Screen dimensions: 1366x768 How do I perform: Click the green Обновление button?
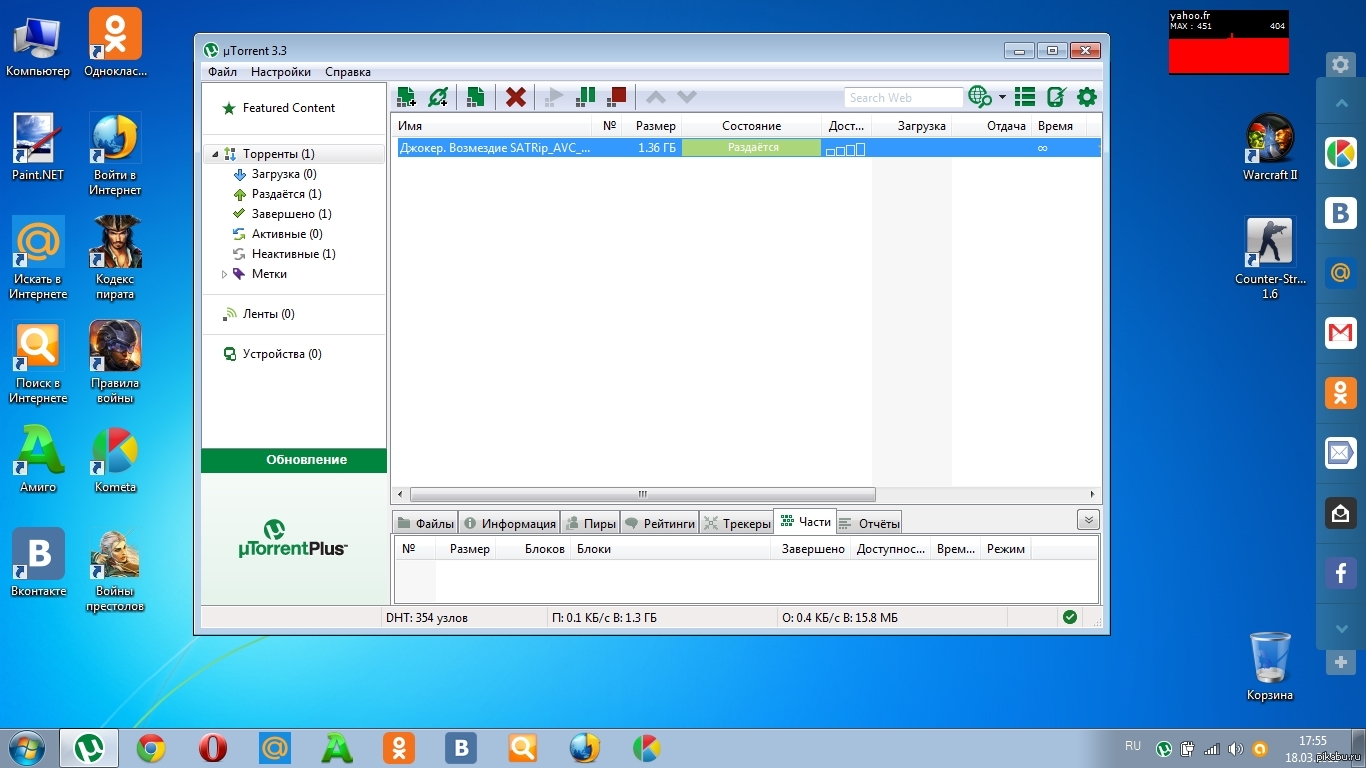(294, 460)
